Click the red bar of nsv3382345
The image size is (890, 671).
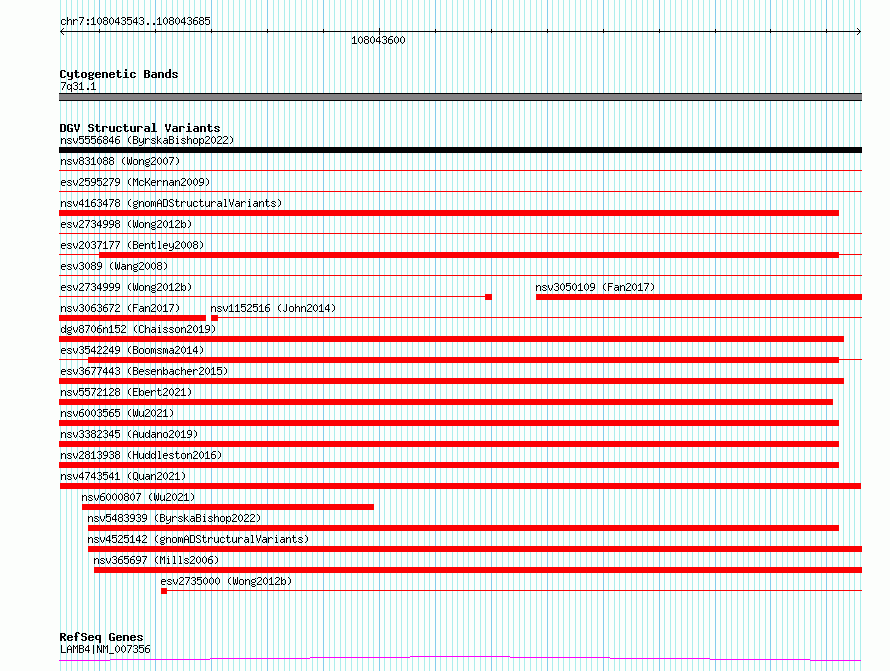pos(449,444)
